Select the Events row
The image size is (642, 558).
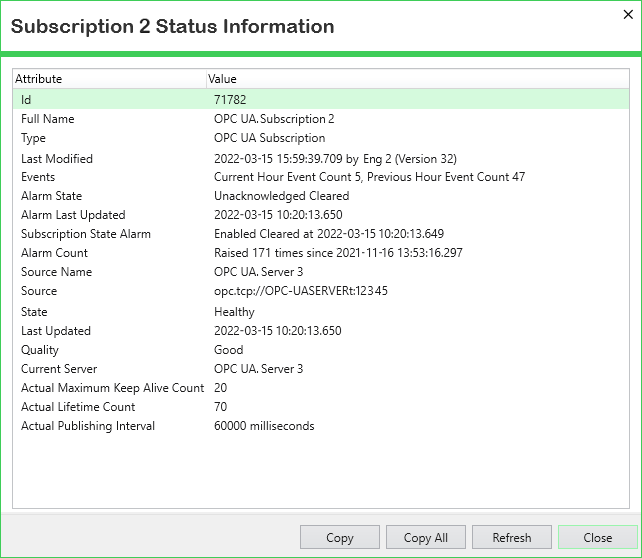[38, 177]
